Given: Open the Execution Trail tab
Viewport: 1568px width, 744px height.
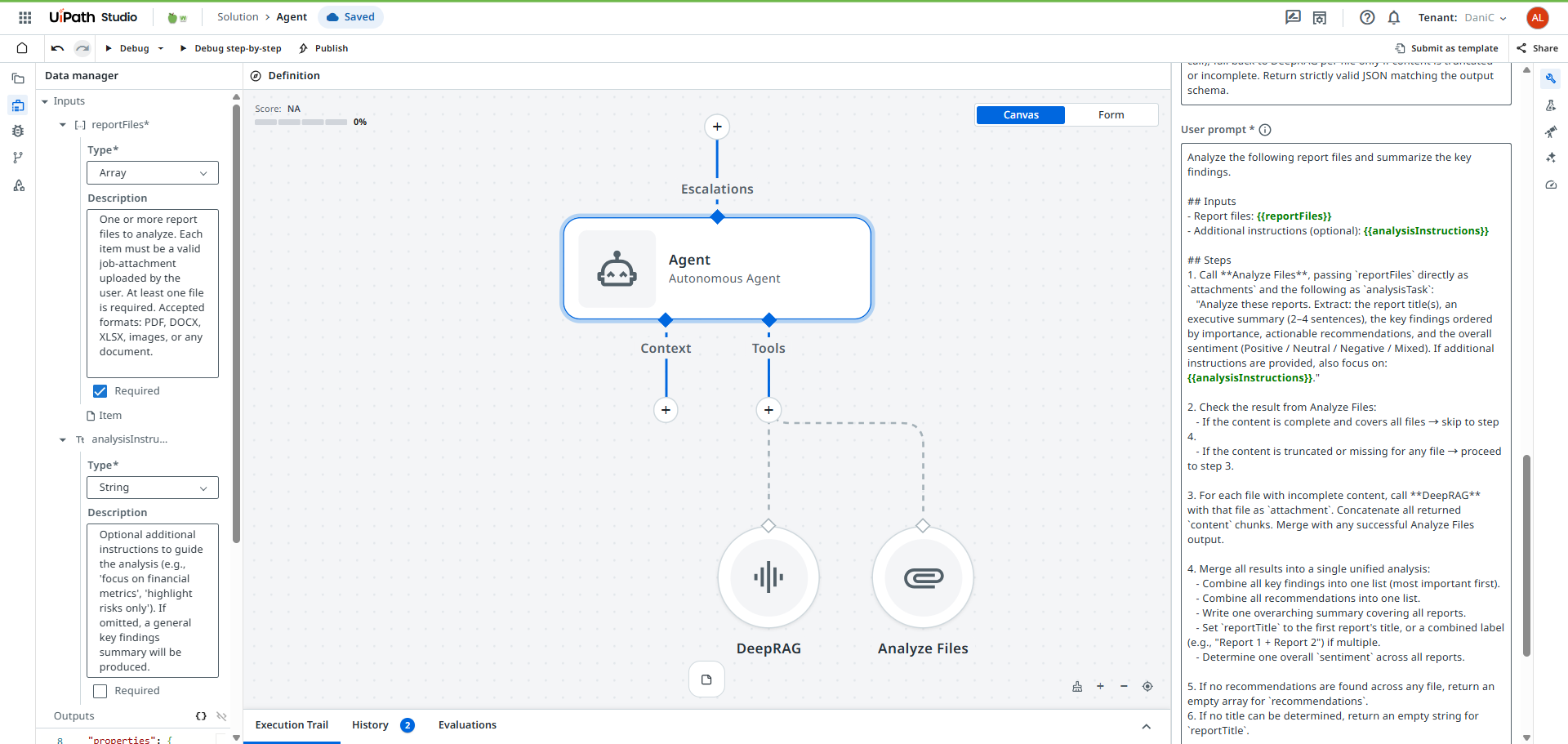Looking at the screenshot, I should point(292,725).
